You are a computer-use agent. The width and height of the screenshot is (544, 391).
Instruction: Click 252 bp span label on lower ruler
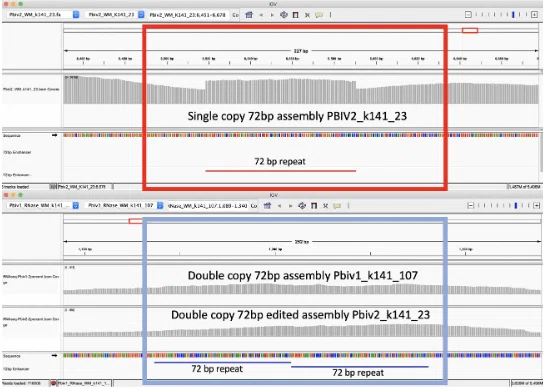301,242
